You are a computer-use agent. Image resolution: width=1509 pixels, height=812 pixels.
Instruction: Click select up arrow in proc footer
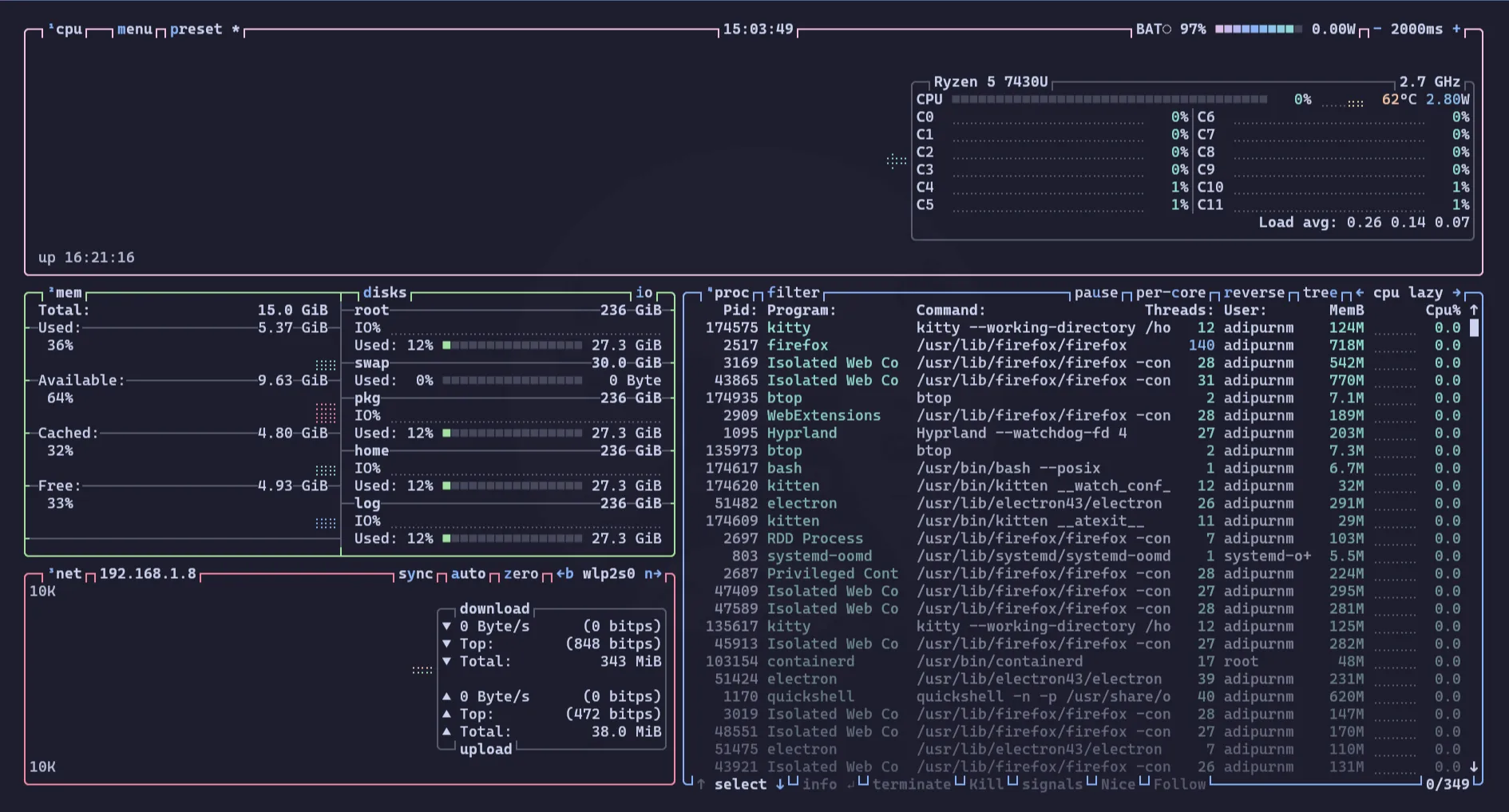[x=701, y=784]
